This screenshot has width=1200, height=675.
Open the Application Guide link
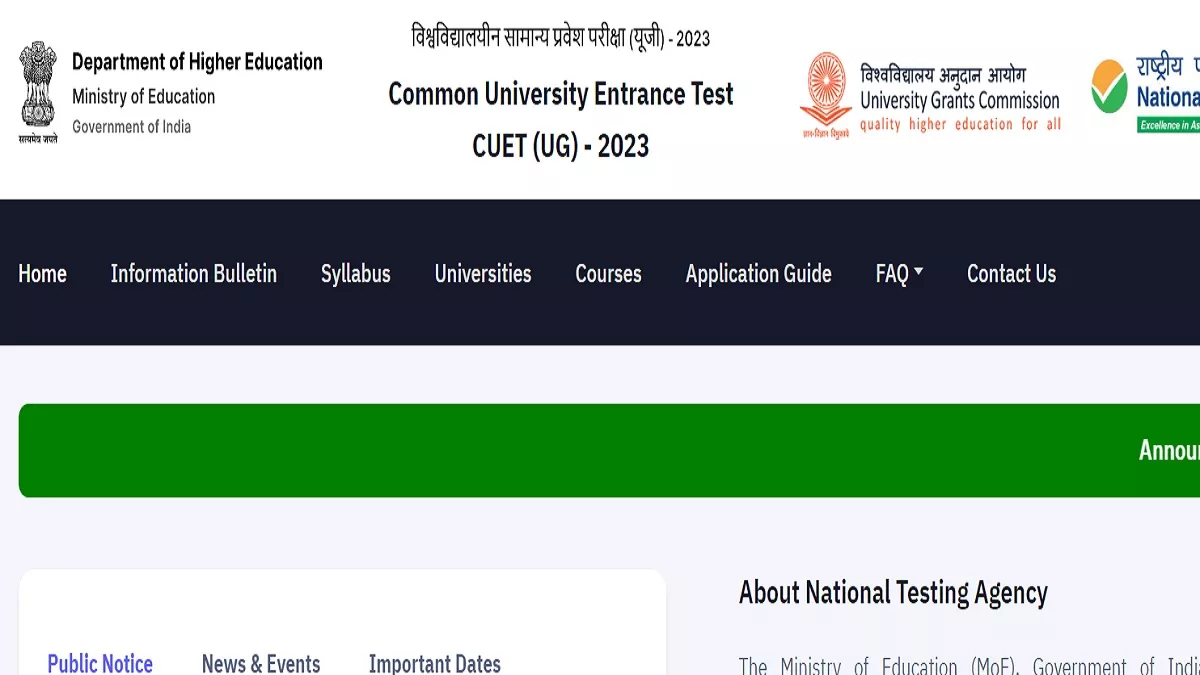click(758, 274)
